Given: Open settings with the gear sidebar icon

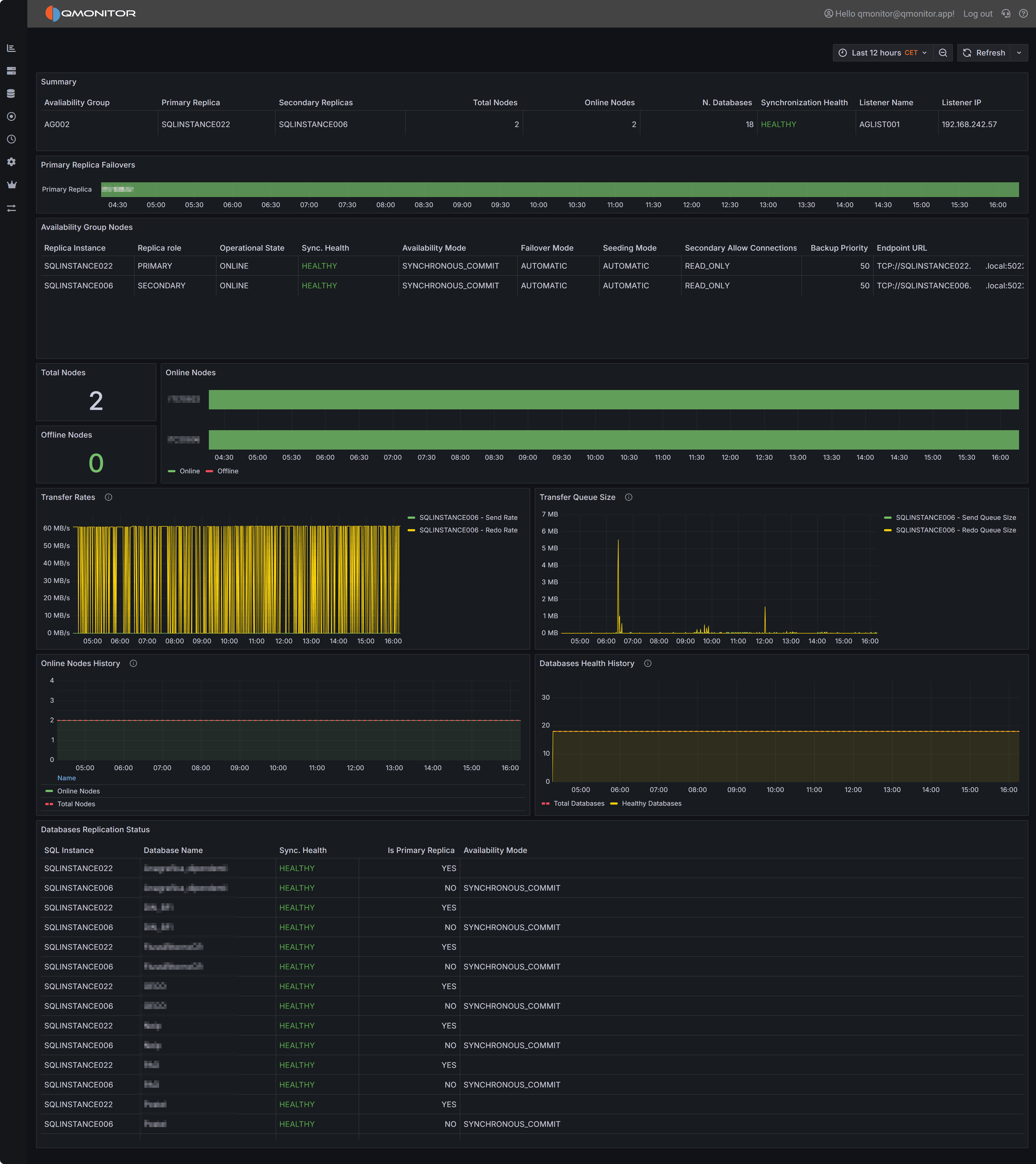Looking at the screenshot, I should coord(11,162).
